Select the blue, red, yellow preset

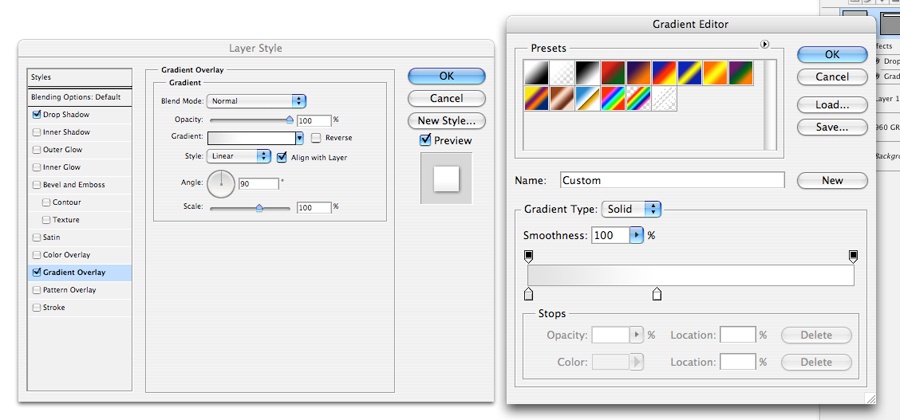click(x=664, y=73)
